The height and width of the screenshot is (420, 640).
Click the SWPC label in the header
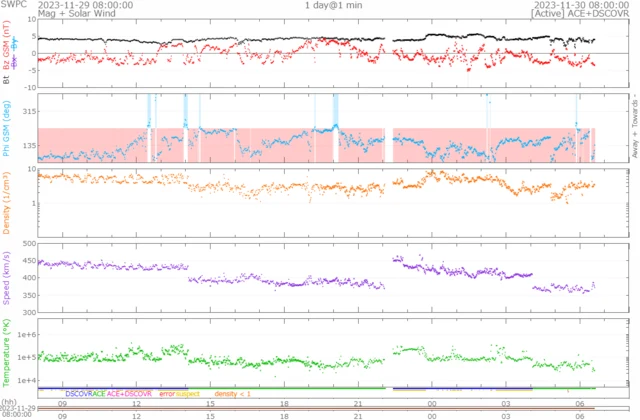tap(13, 4)
